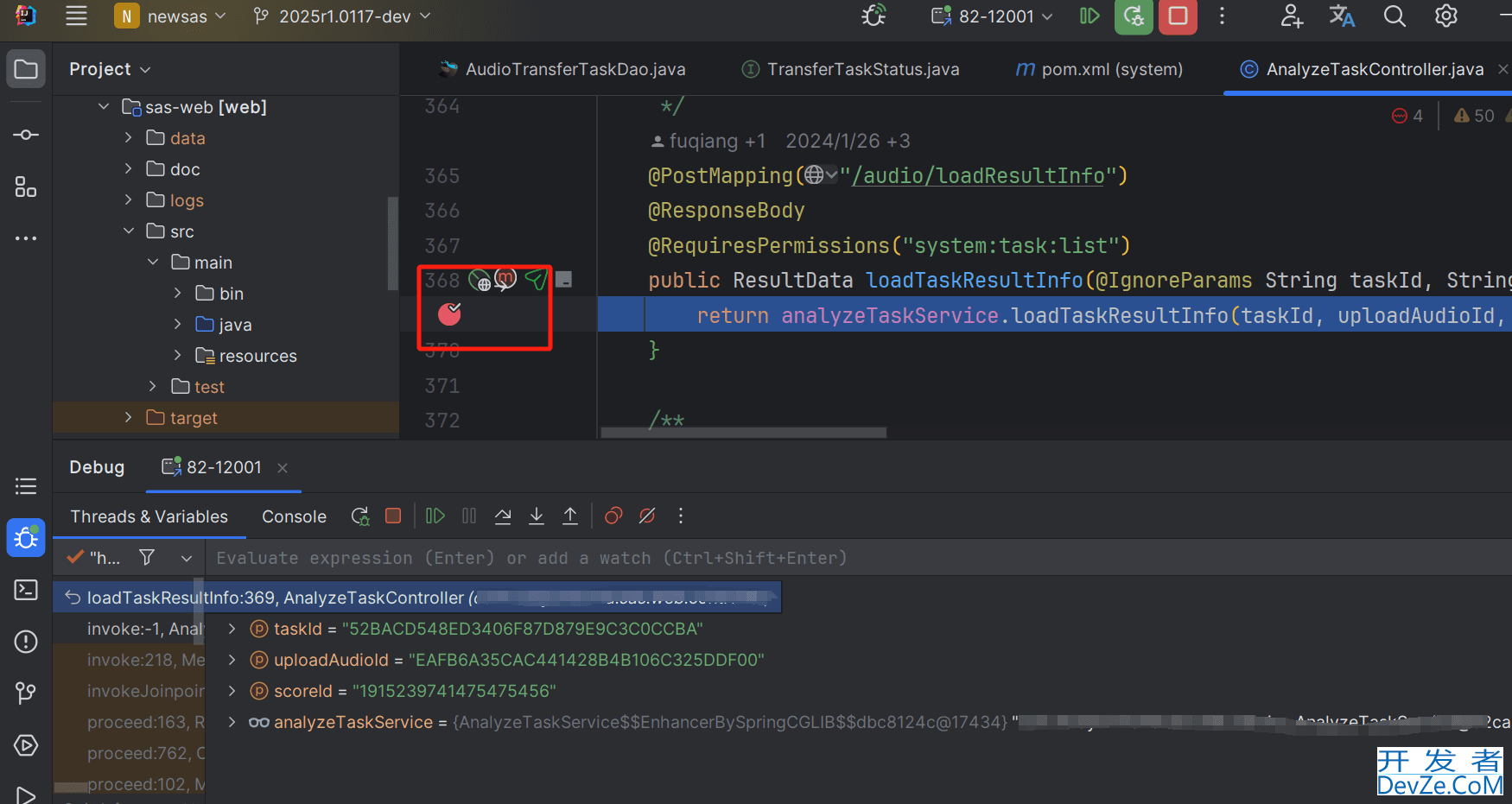
Task: Filter threads with the funnel icon
Action: coord(147,558)
